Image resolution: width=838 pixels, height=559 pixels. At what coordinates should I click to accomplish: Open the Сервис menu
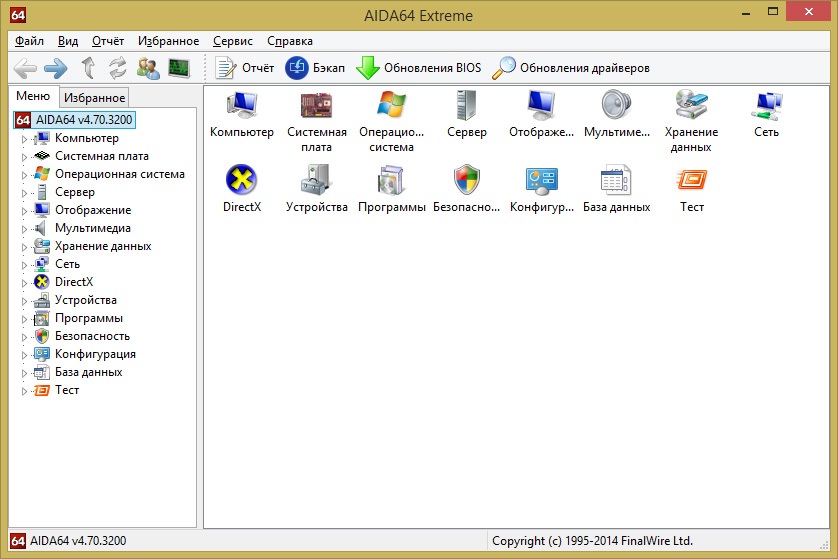click(x=232, y=41)
